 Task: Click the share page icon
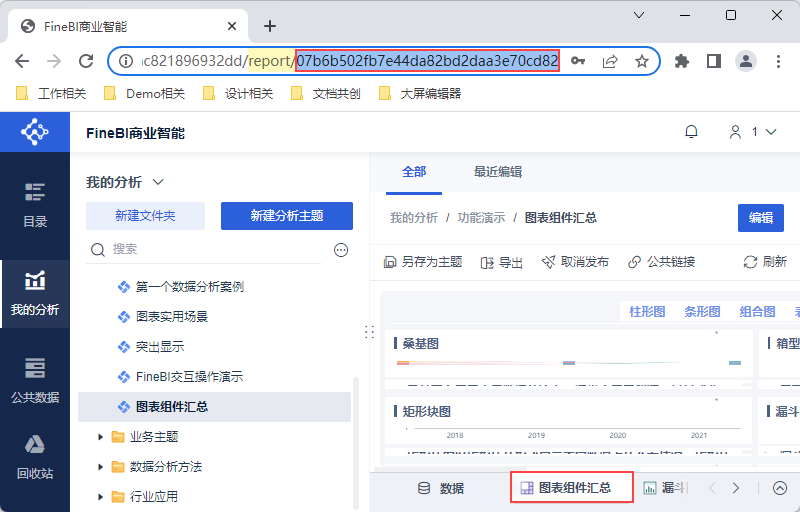click(610, 61)
